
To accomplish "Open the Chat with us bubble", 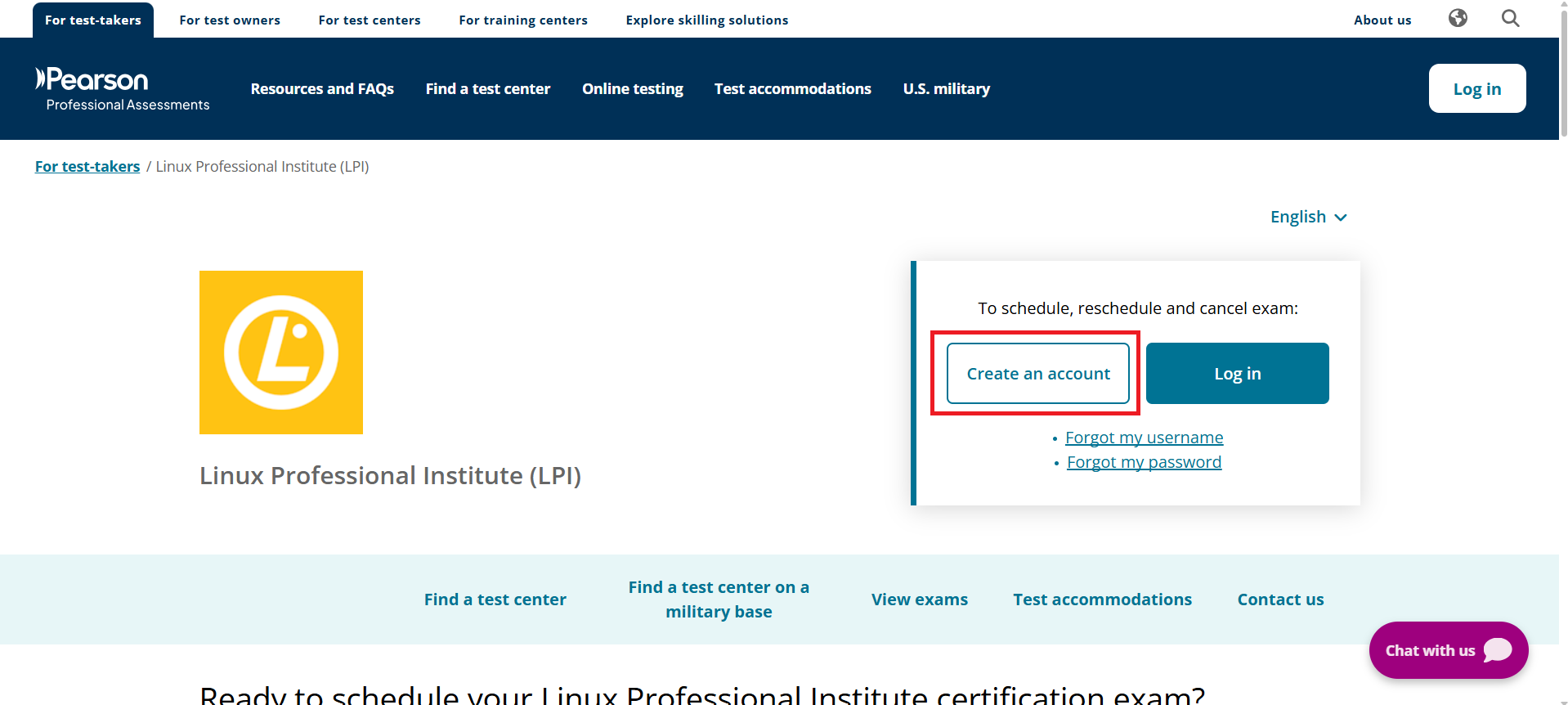I will [x=1448, y=650].
